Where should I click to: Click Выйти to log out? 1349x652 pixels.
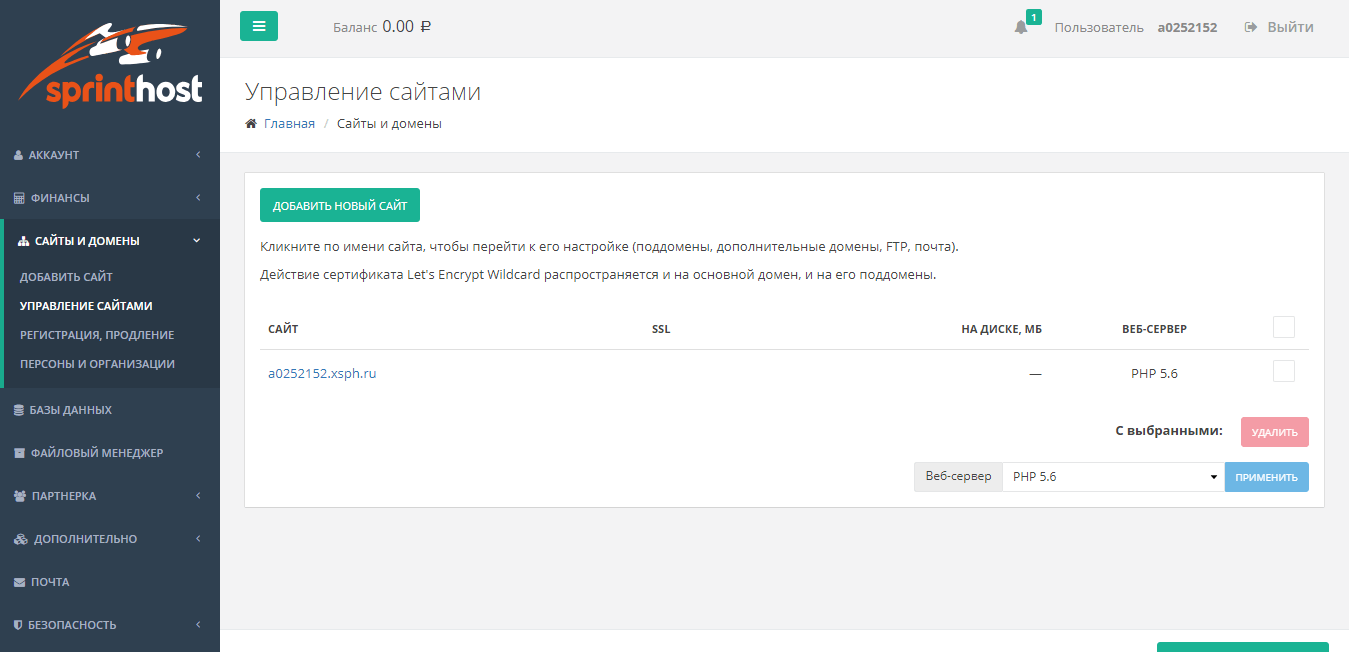1279,27
